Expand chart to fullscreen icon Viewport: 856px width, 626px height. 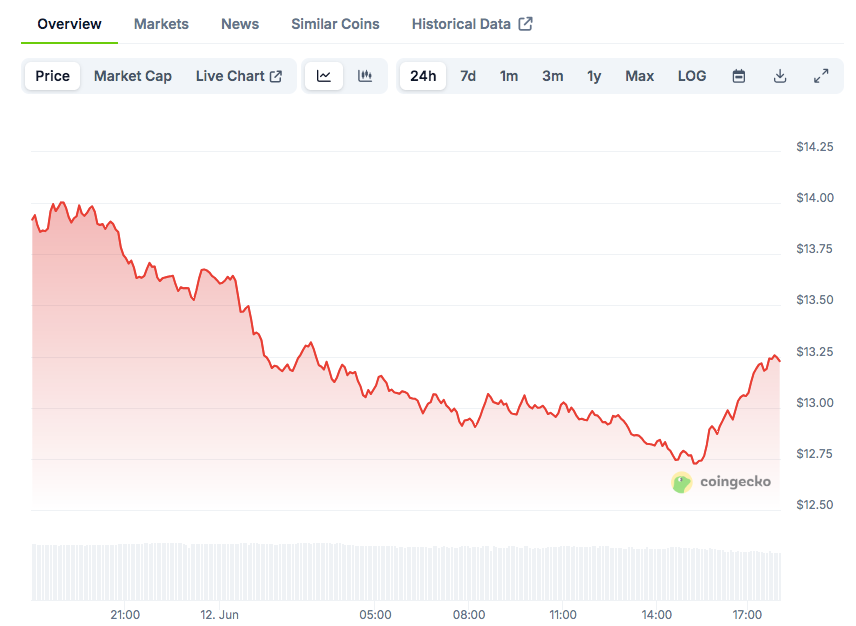(x=821, y=76)
